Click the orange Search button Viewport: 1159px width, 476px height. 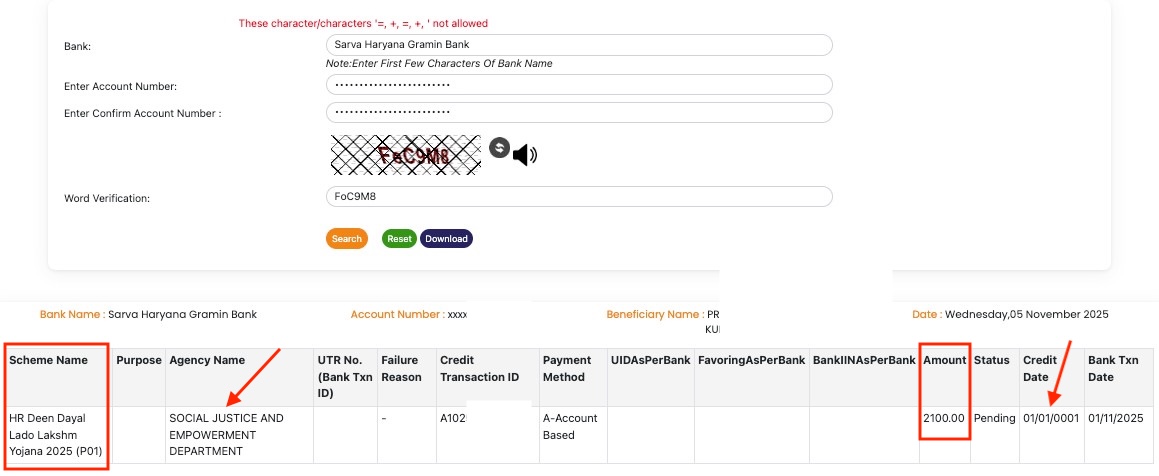(346, 239)
